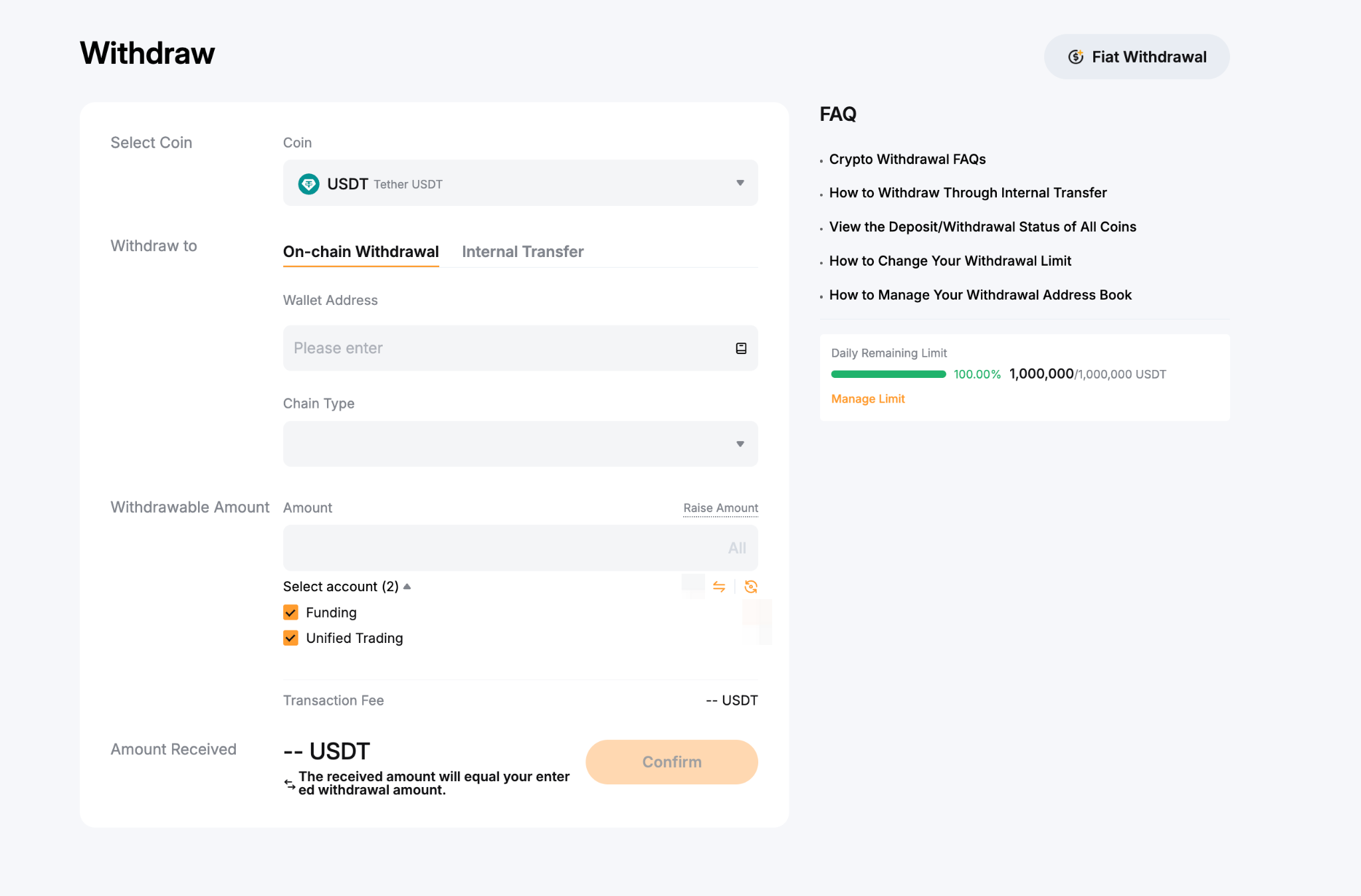The height and width of the screenshot is (896, 1361).
Task: Open the Crypto Withdrawal FAQs link
Action: point(907,159)
